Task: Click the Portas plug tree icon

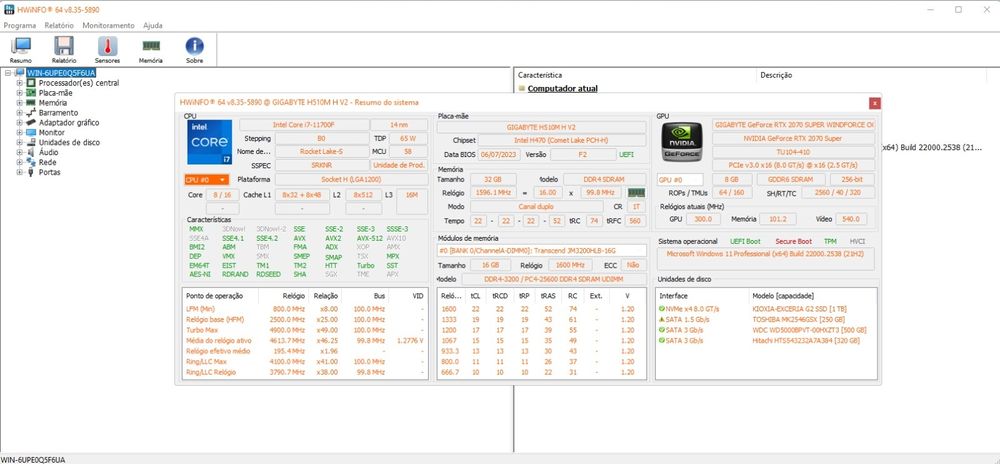Action: coord(31,172)
